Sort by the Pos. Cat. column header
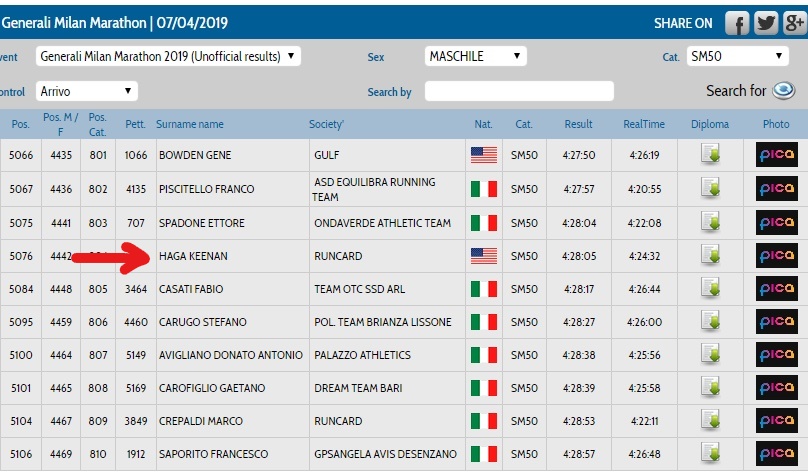Image resolution: width=808 pixels, height=474 pixels. click(x=97, y=124)
